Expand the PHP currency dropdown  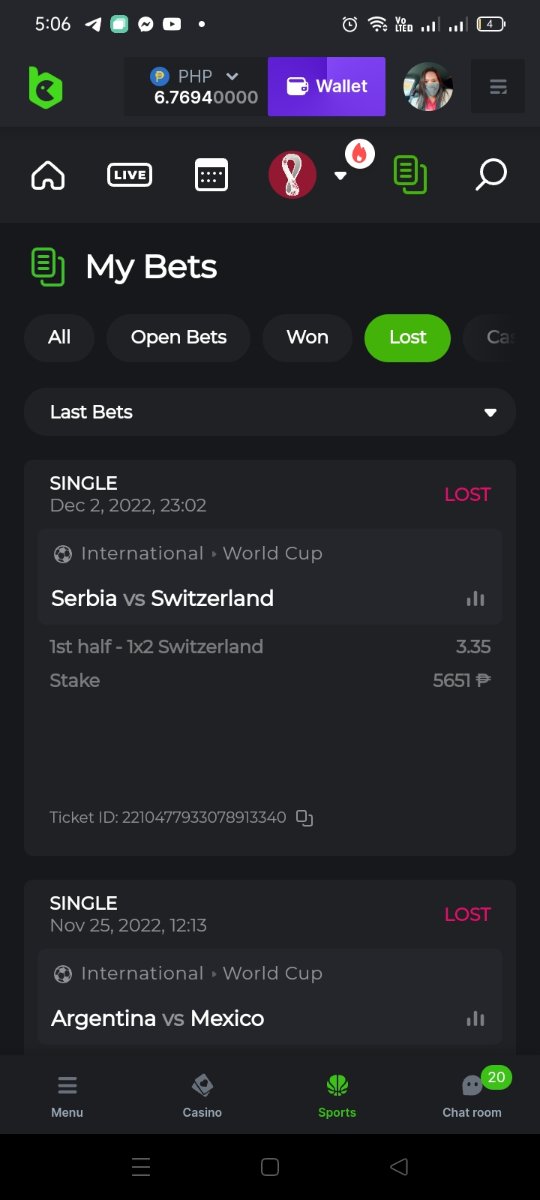[232, 76]
